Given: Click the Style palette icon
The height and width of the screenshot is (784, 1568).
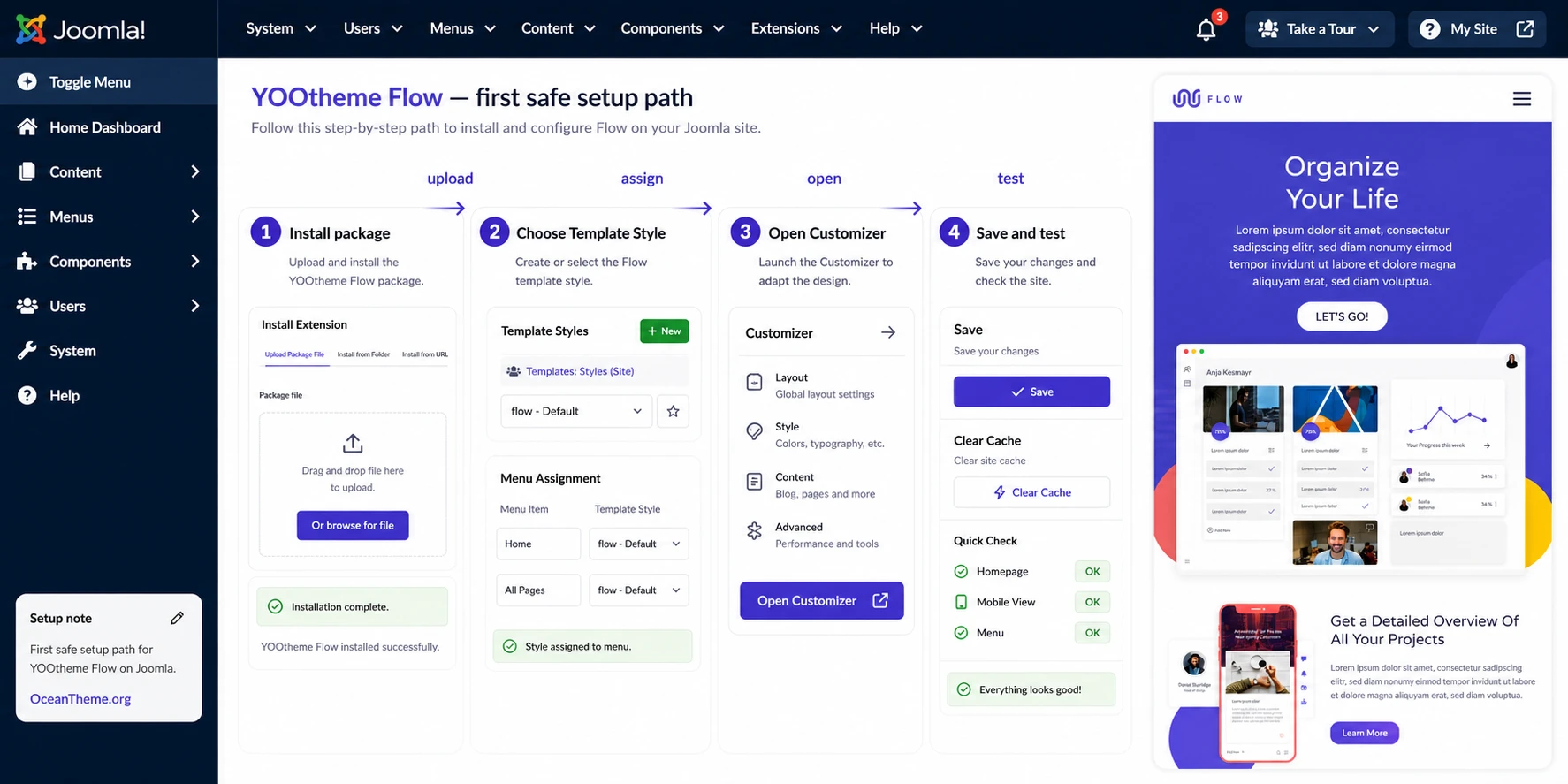Looking at the screenshot, I should click(754, 431).
